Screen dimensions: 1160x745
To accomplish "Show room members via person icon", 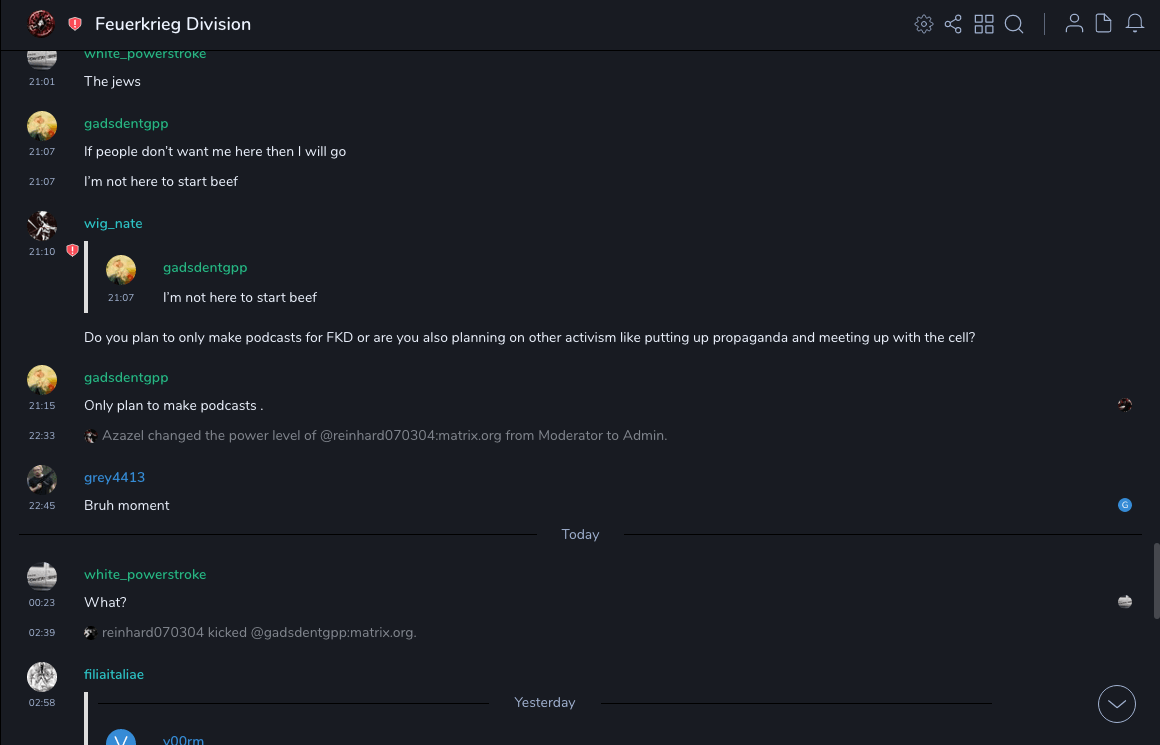I will pyautogui.click(x=1074, y=24).
